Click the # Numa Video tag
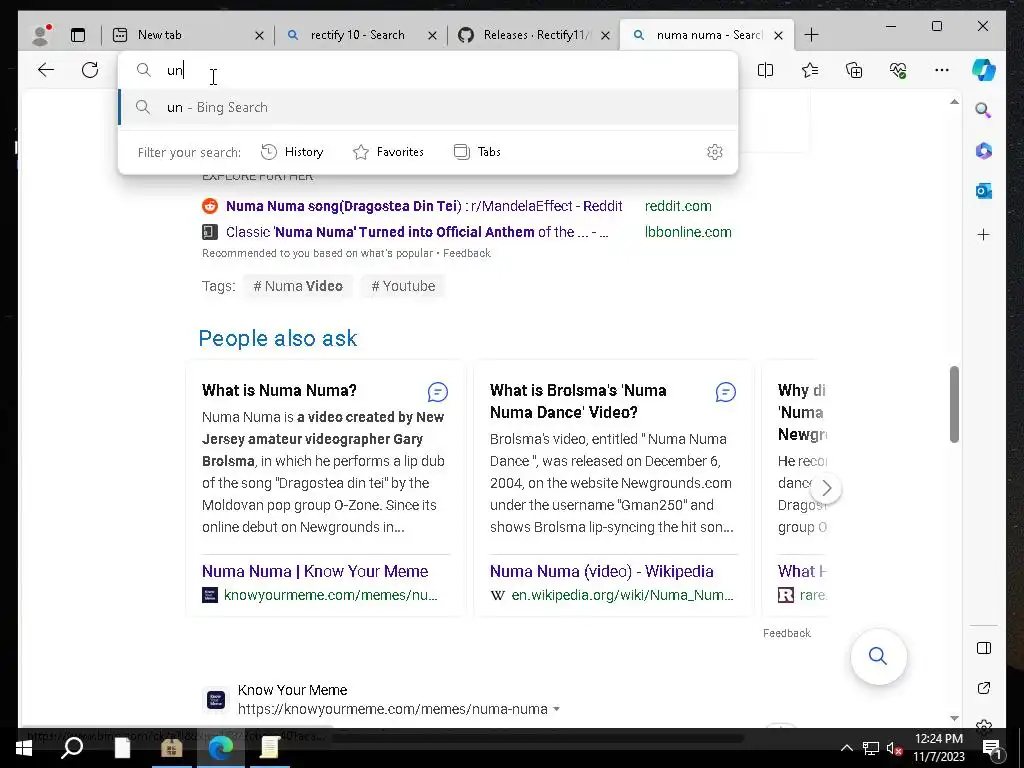Image resolution: width=1024 pixels, height=768 pixels. click(298, 286)
